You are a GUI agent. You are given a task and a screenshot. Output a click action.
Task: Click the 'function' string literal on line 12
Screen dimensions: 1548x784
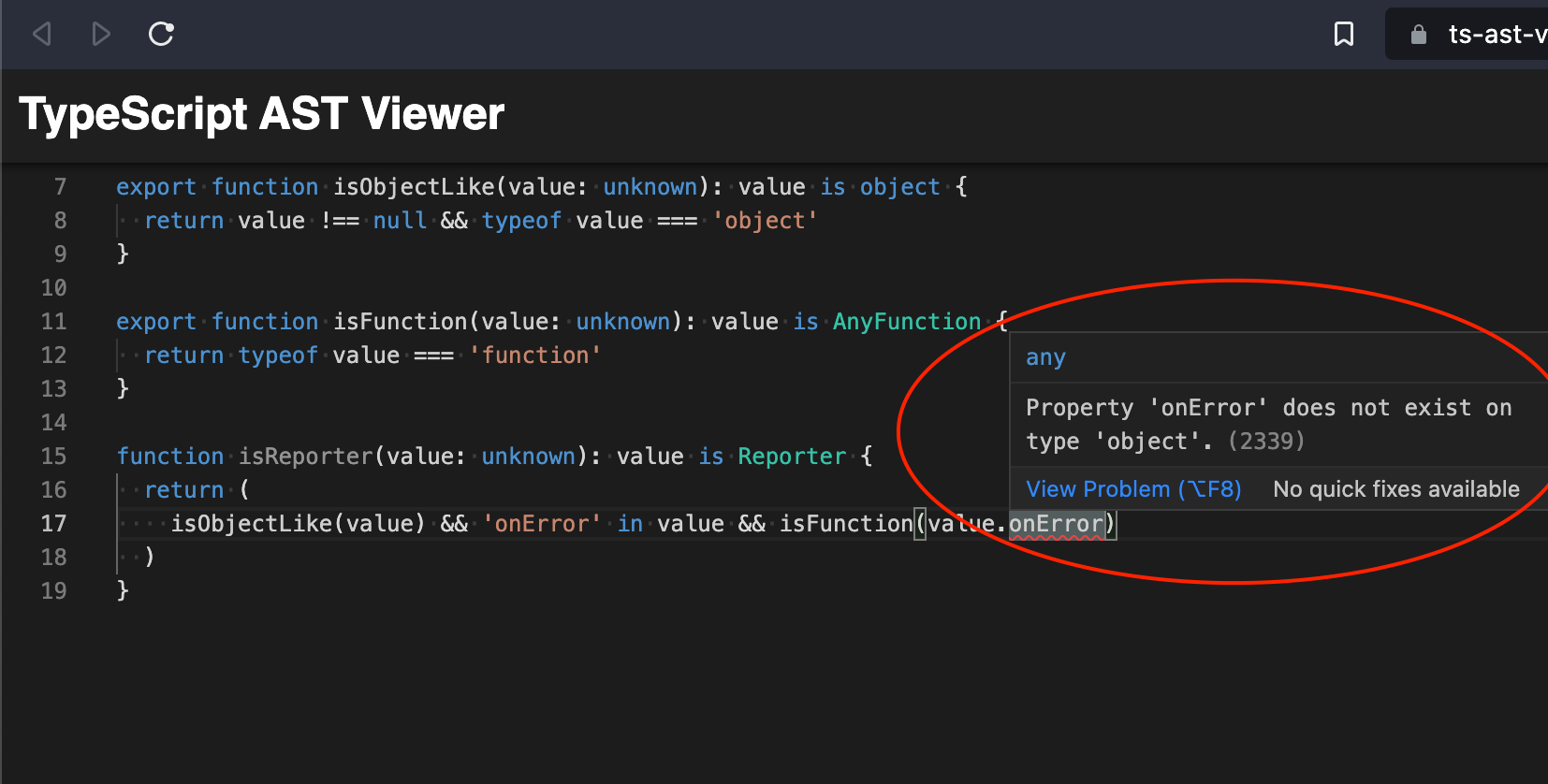[535, 356]
